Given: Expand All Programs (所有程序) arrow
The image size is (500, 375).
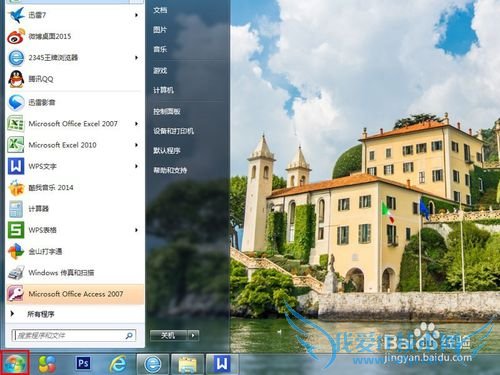Looking at the screenshot, I should click(12, 314).
